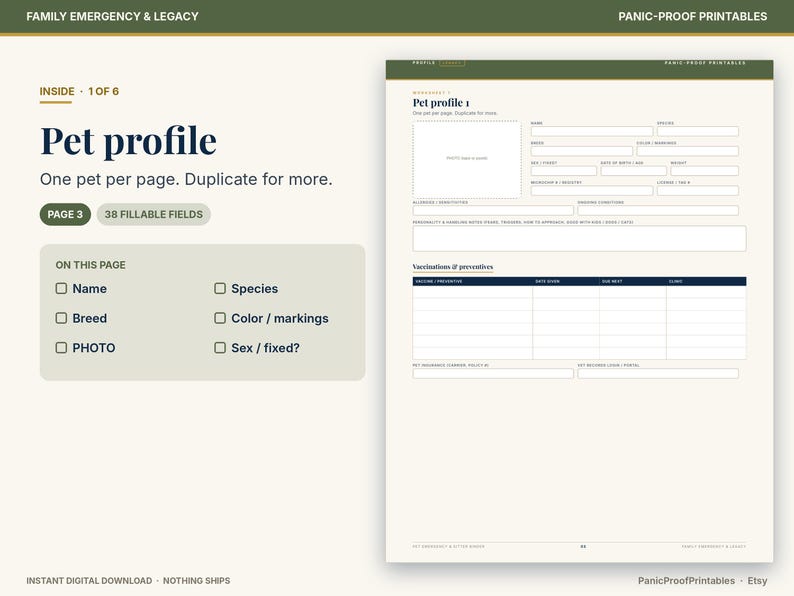Check the Species checkbox
The image size is (794, 596).
pyautogui.click(x=220, y=289)
